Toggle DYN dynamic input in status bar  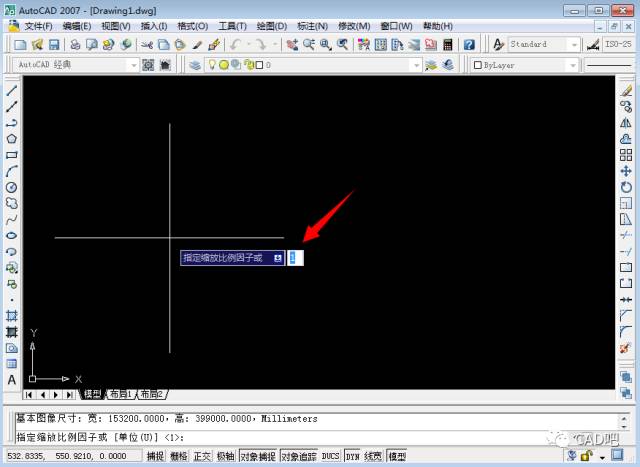[352, 456]
